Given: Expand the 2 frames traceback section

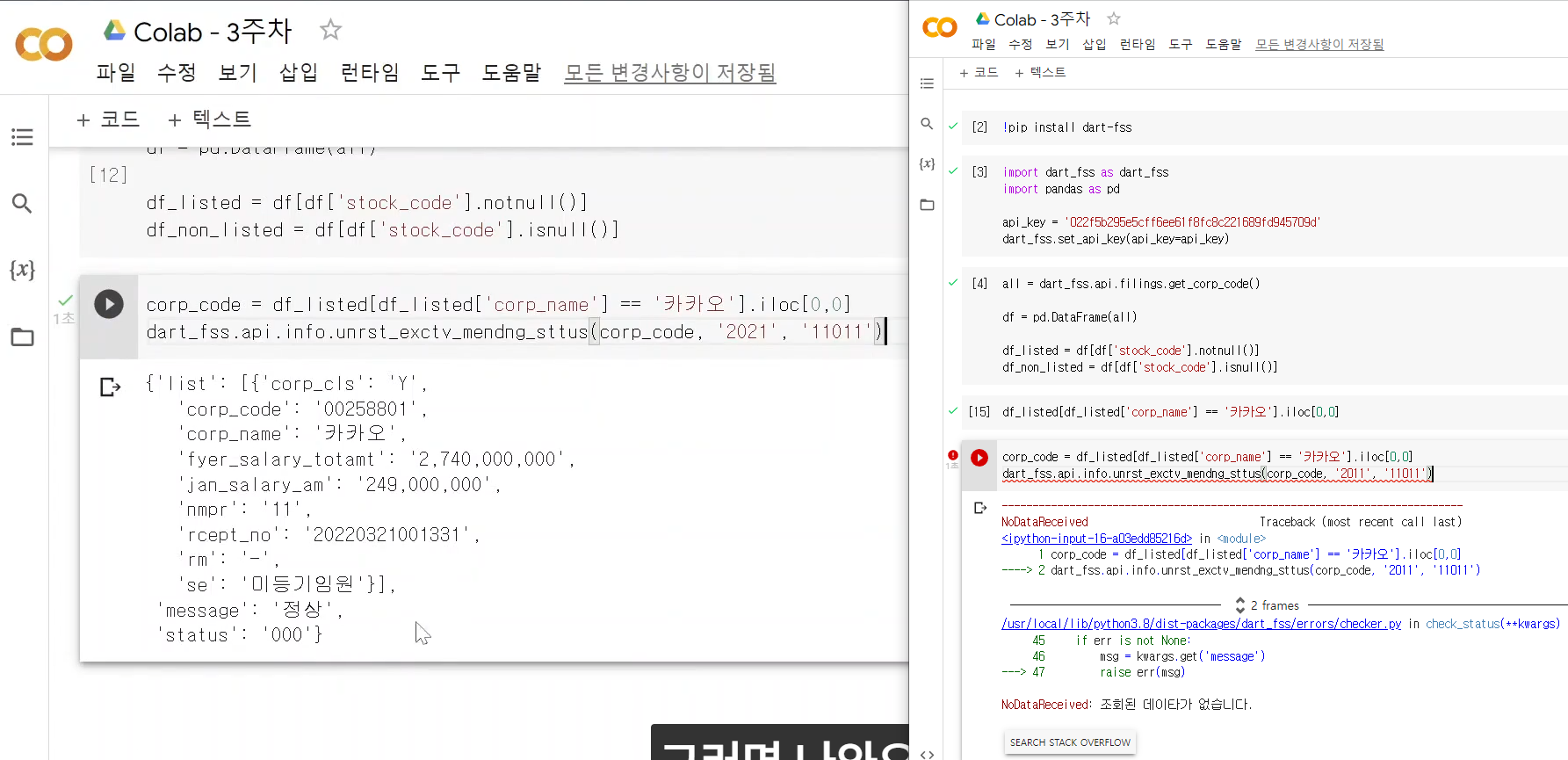Looking at the screenshot, I should pos(1268,605).
